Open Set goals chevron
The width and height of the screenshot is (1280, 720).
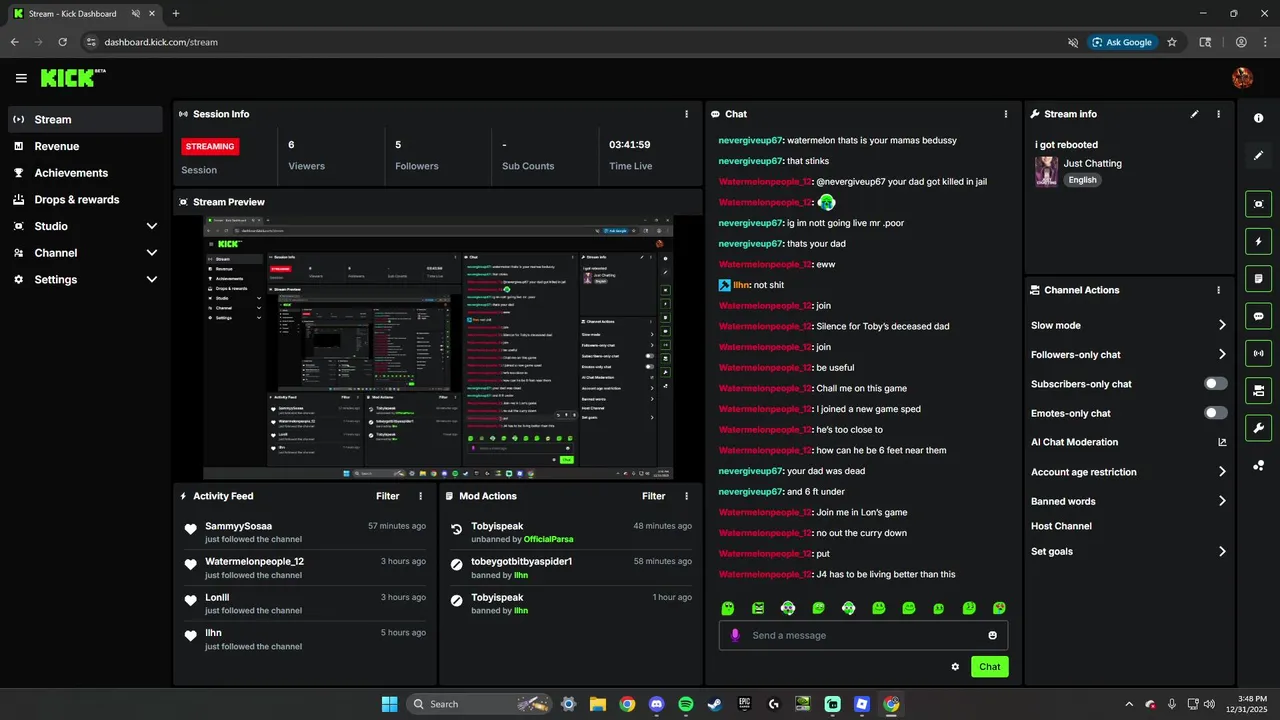coord(1222,551)
